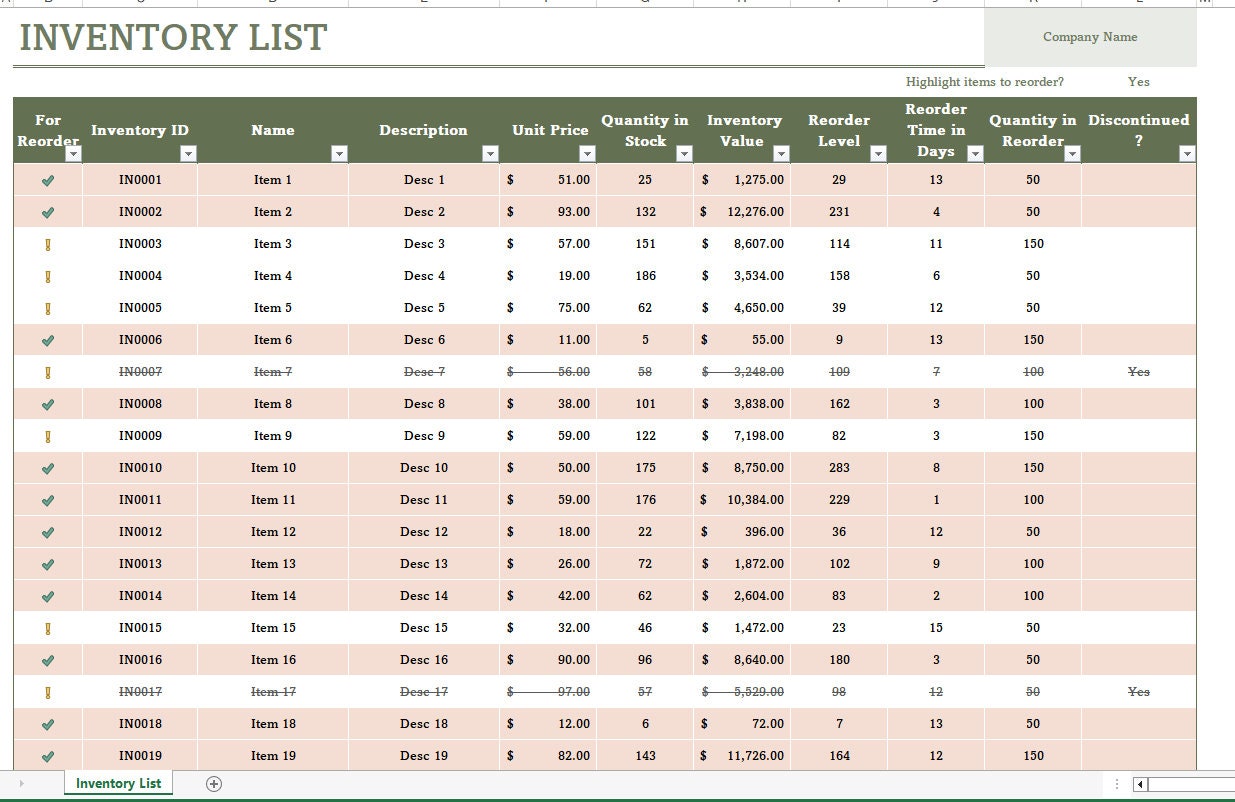Open the Inventory ID filter dropdown
1235x802 pixels.
coord(188,154)
